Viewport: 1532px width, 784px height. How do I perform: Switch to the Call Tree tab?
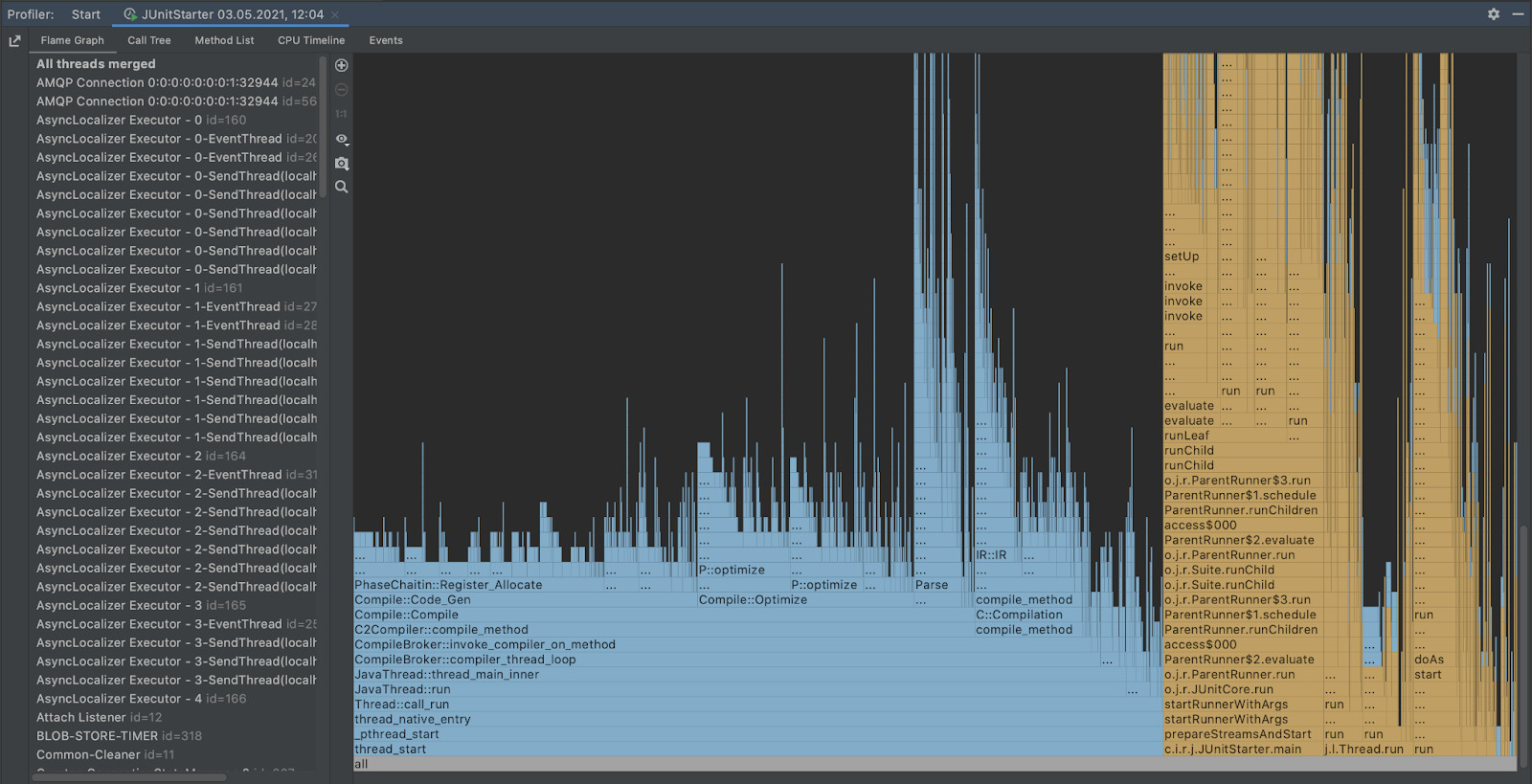[149, 40]
